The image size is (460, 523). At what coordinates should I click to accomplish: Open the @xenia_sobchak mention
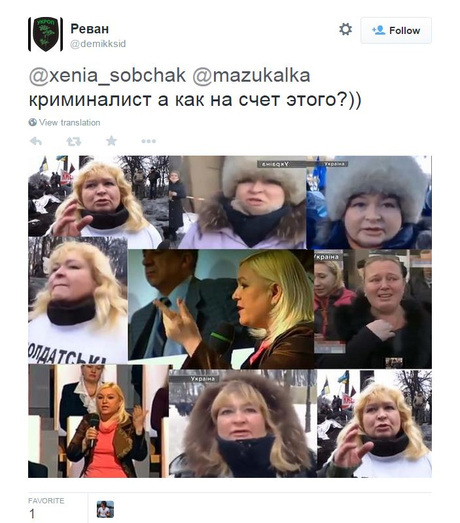[x=107, y=75]
